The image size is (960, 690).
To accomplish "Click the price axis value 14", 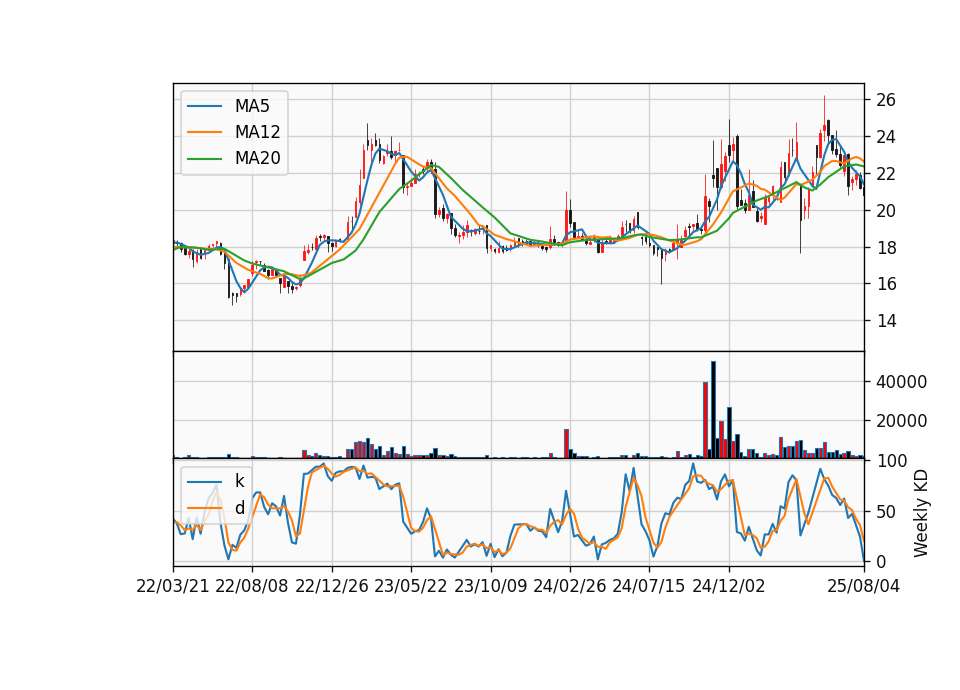I will [x=886, y=321].
